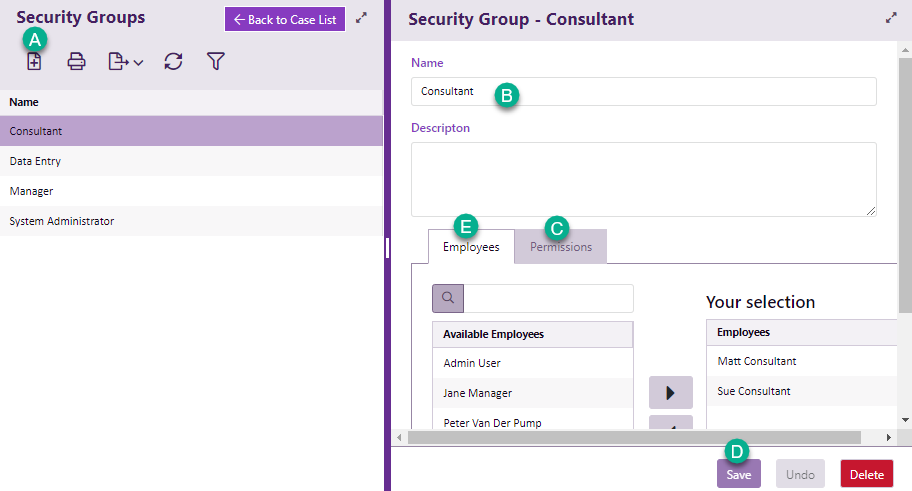Expand the Security Groups panel
The height and width of the screenshot is (491, 912).
click(362, 18)
